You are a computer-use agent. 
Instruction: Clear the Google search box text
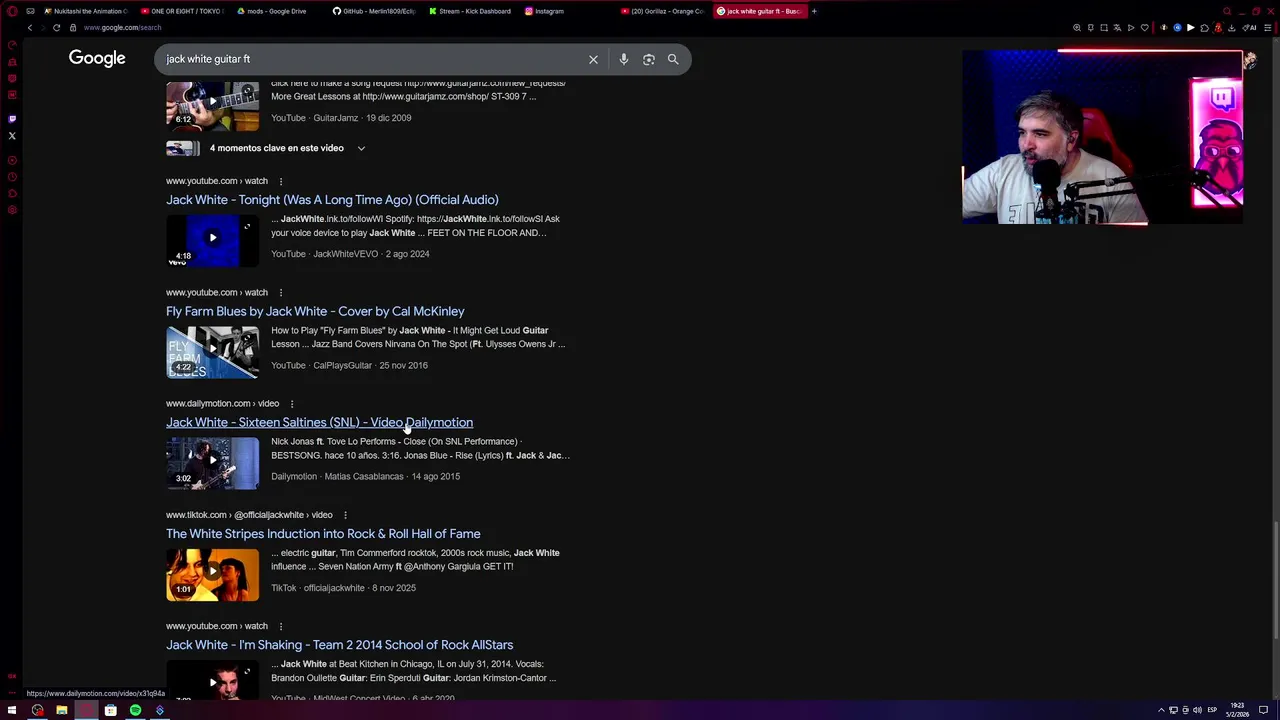[x=593, y=59]
